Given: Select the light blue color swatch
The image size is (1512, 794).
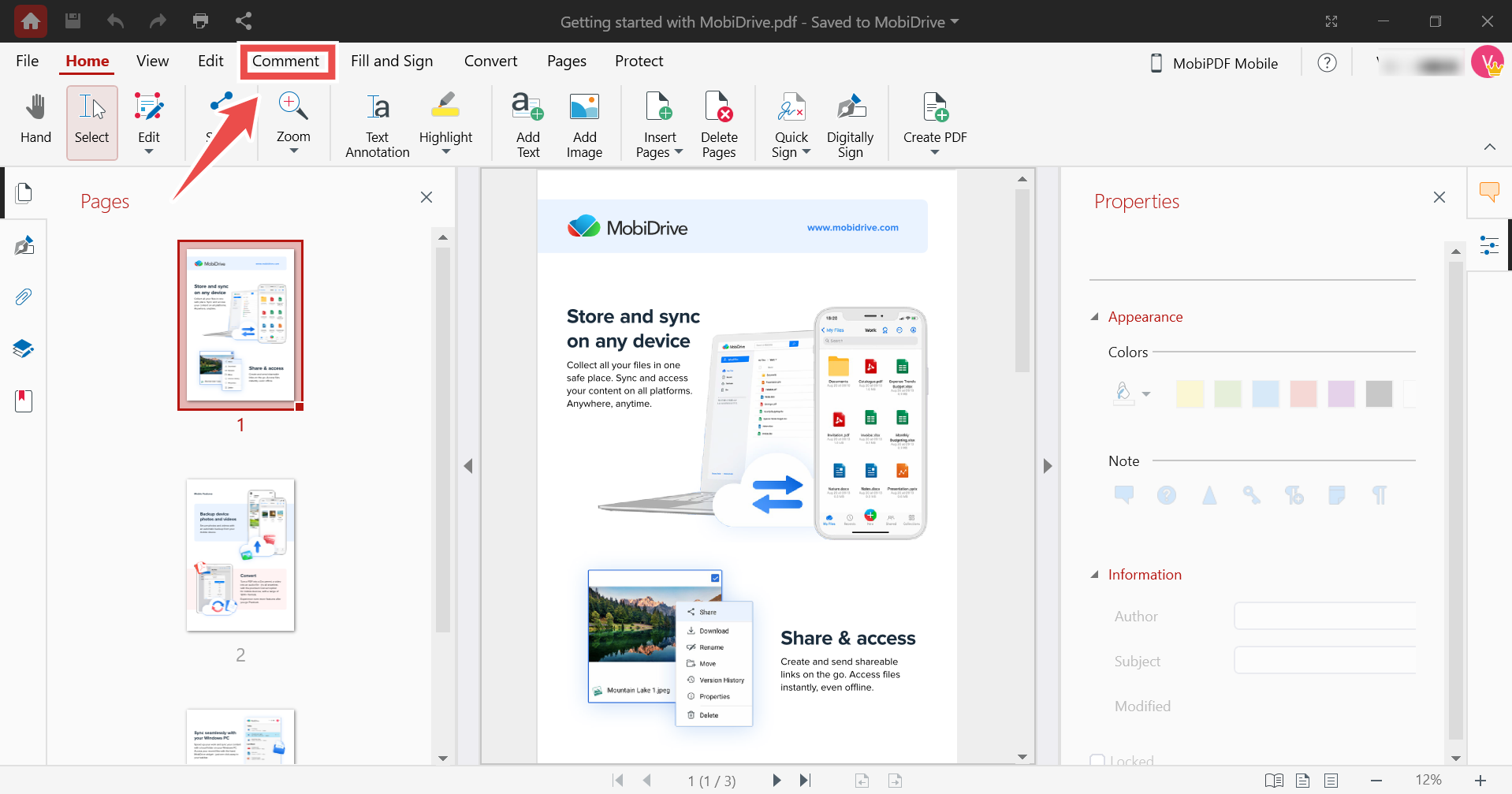Looking at the screenshot, I should pyautogui.click(x=1265, y=393).
